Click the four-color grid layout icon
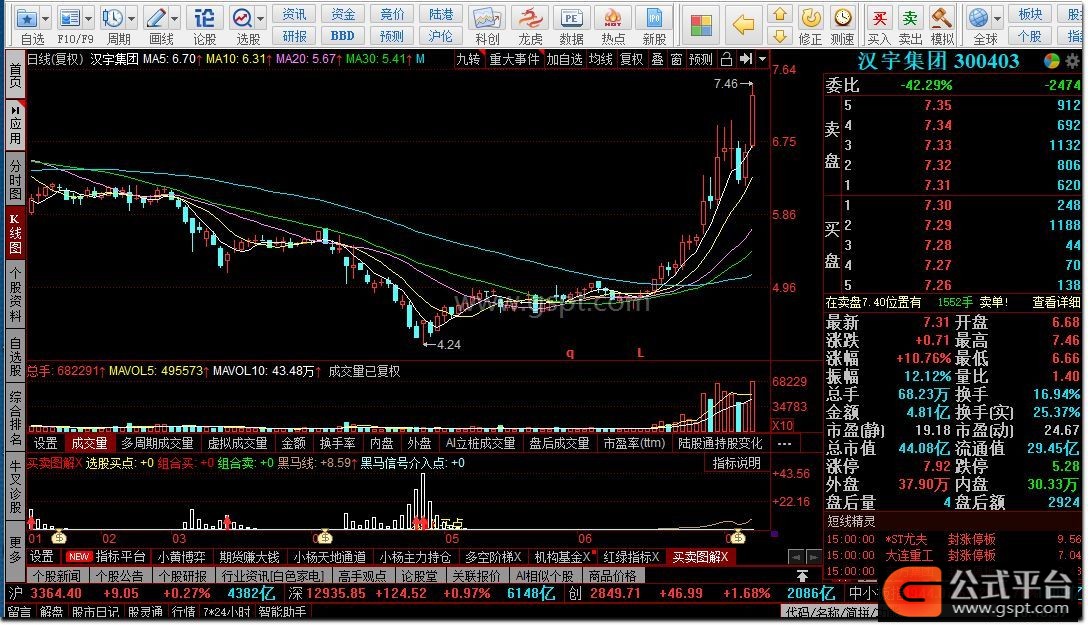 point(701,25)
